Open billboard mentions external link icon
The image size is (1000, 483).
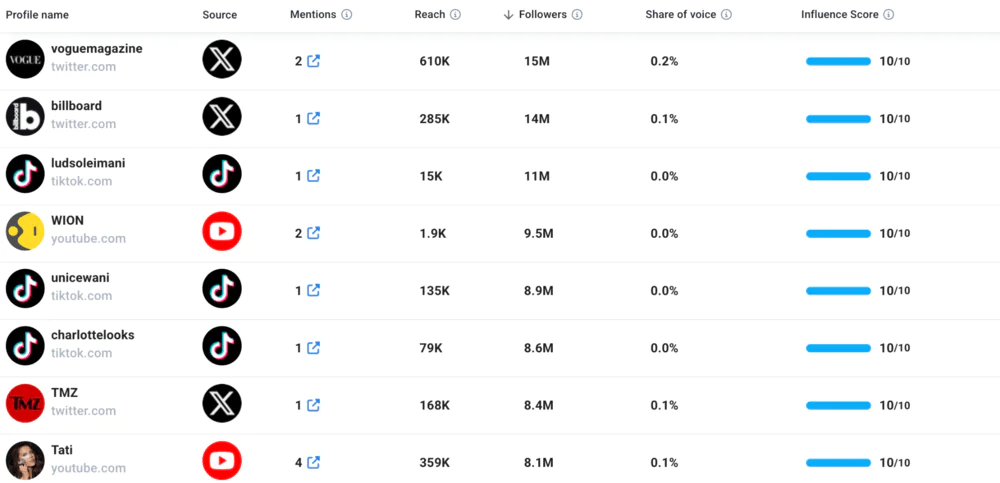[x=314, y=119]
